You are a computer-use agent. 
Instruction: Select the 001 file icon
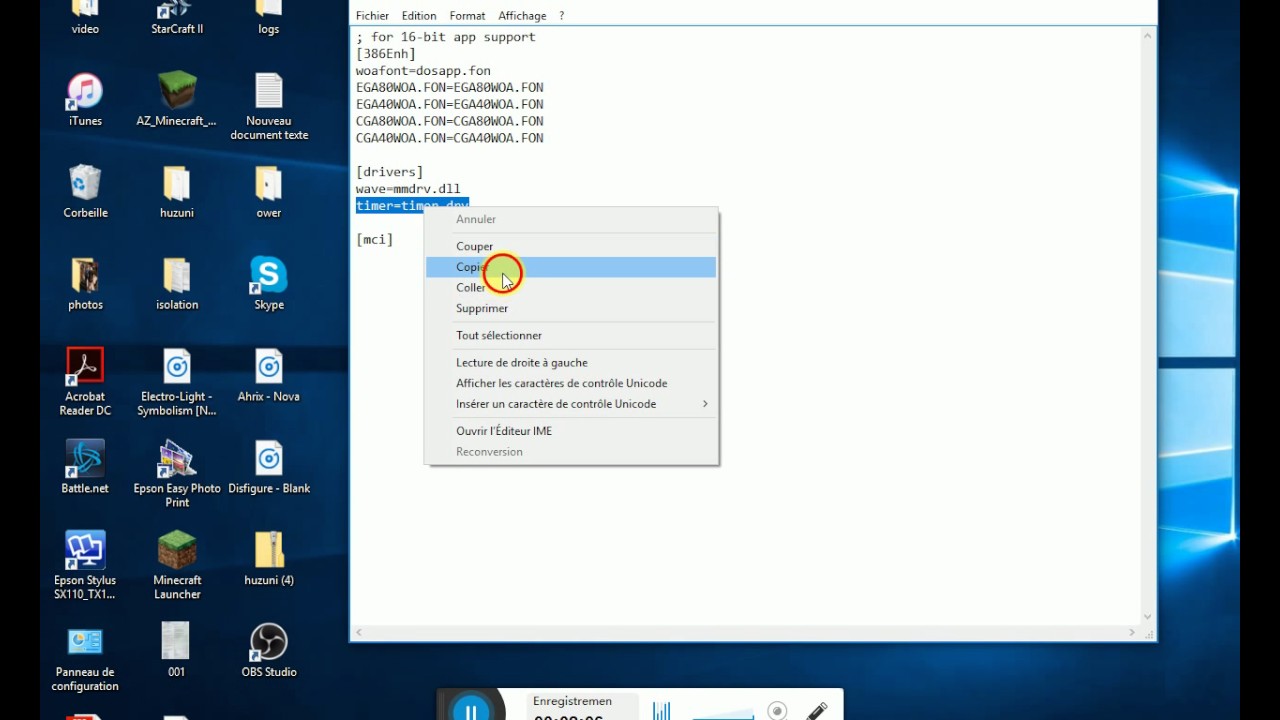(176, 651)
